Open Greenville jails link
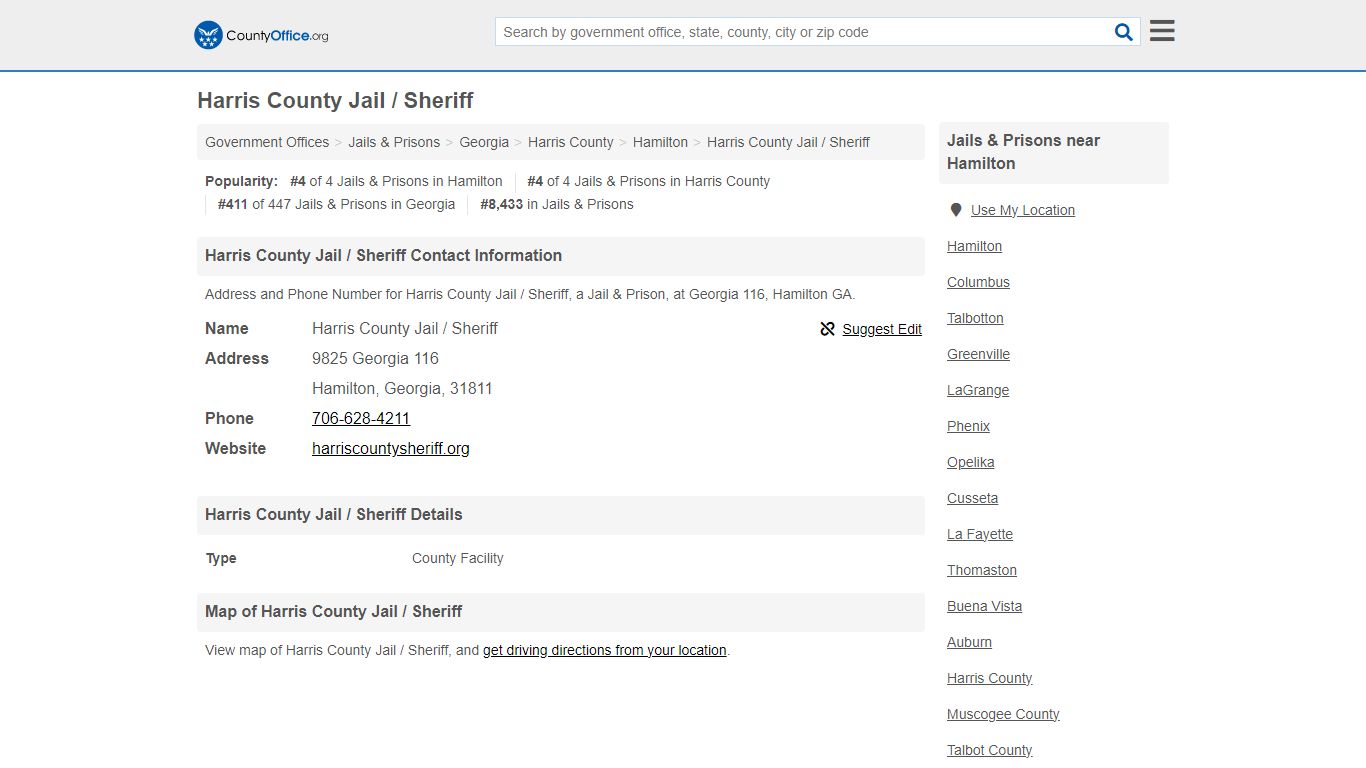Screen dimensions: 1366x768 (978, 354)
